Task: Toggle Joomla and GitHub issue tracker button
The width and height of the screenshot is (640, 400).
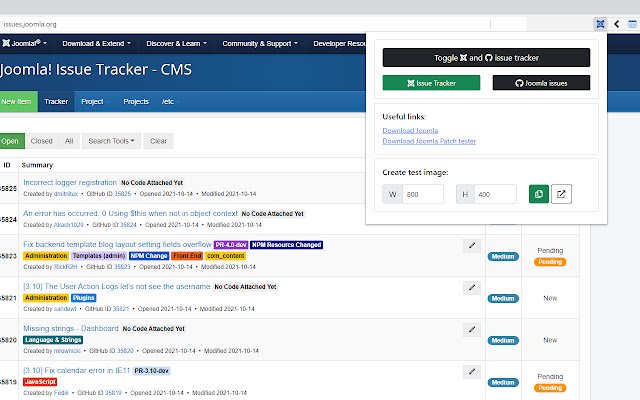Action: coord(486,58)
